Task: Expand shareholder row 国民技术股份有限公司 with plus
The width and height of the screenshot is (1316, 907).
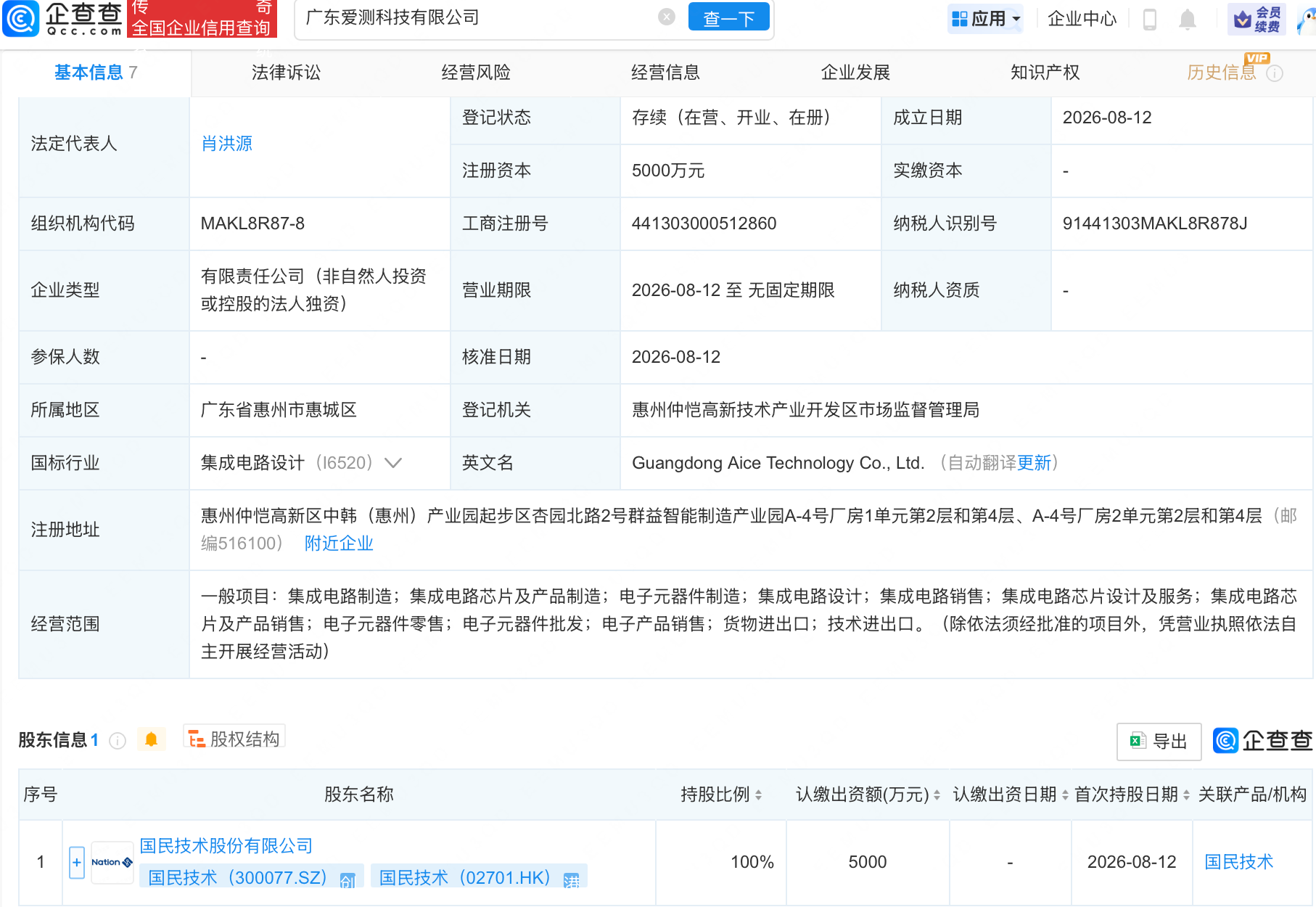Action: (x=77, y=863)
